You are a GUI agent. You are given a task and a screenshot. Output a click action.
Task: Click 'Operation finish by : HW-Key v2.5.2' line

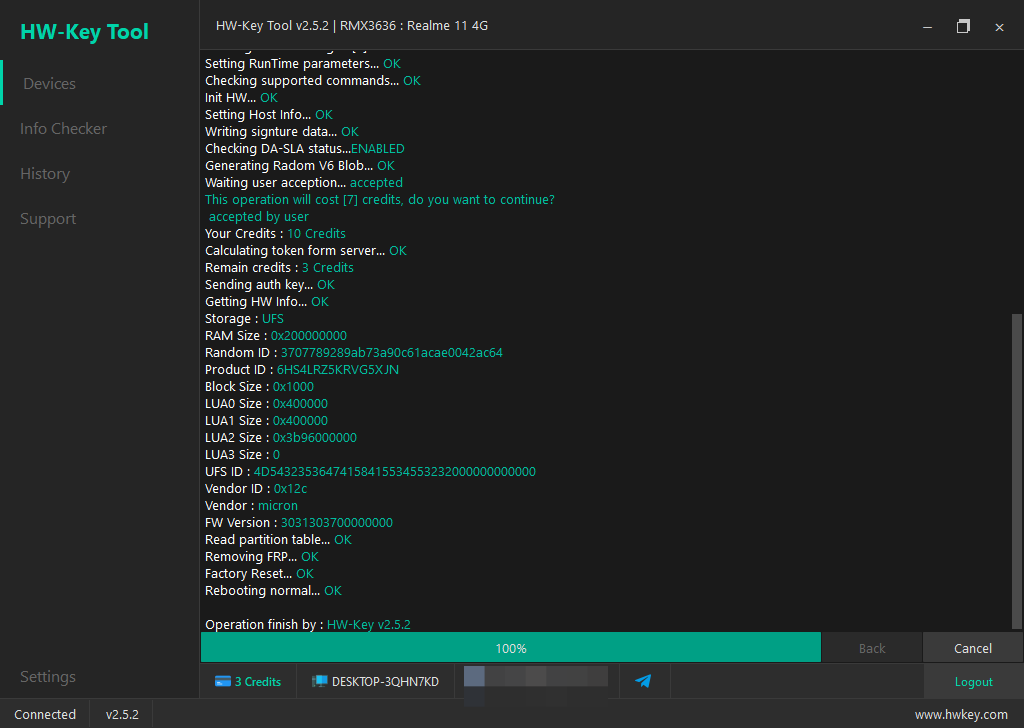[x=308, y=624]
